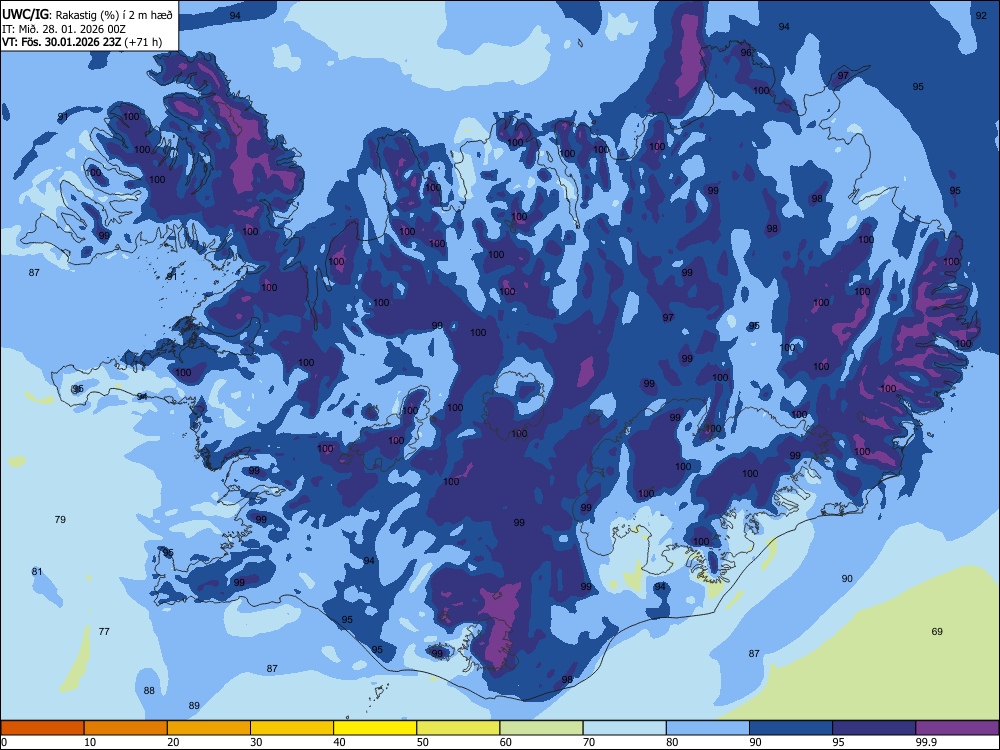This screenshot has height=750, width=1000.
Task: Click the bright yellow 40–50 legend swatch
Action: pos(375,728)
